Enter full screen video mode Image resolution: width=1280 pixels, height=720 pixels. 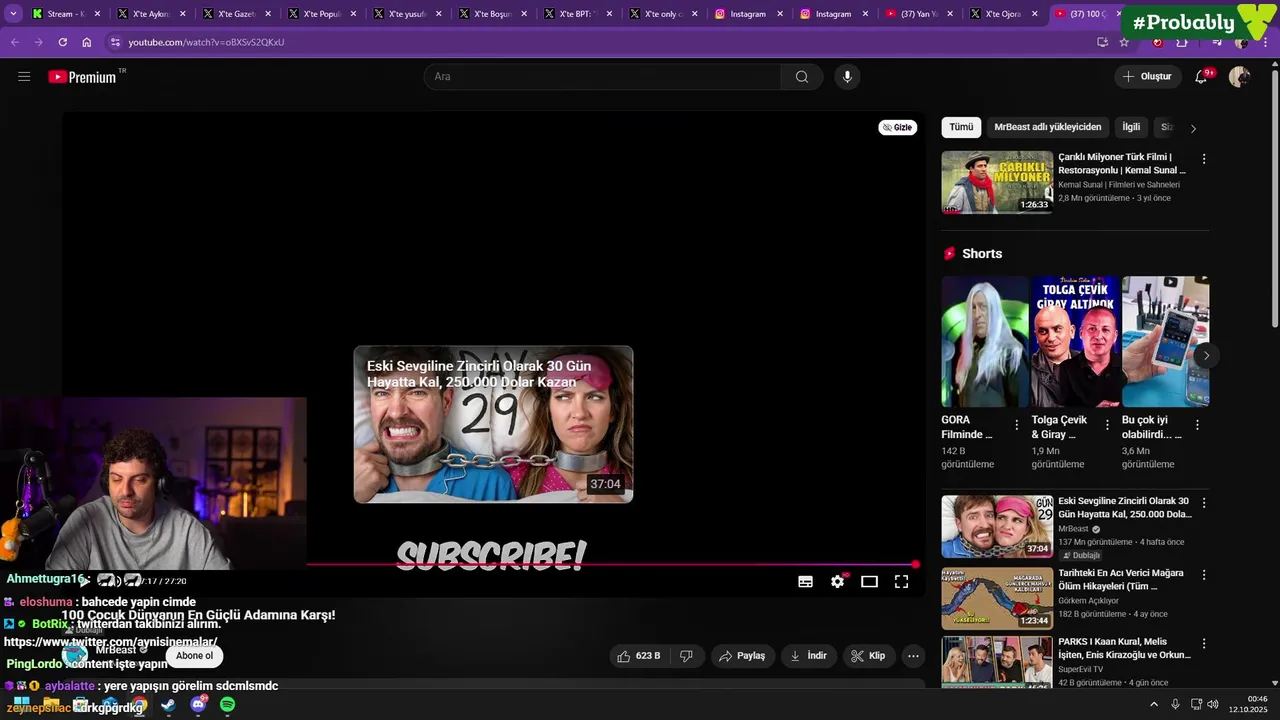(901, 582)
